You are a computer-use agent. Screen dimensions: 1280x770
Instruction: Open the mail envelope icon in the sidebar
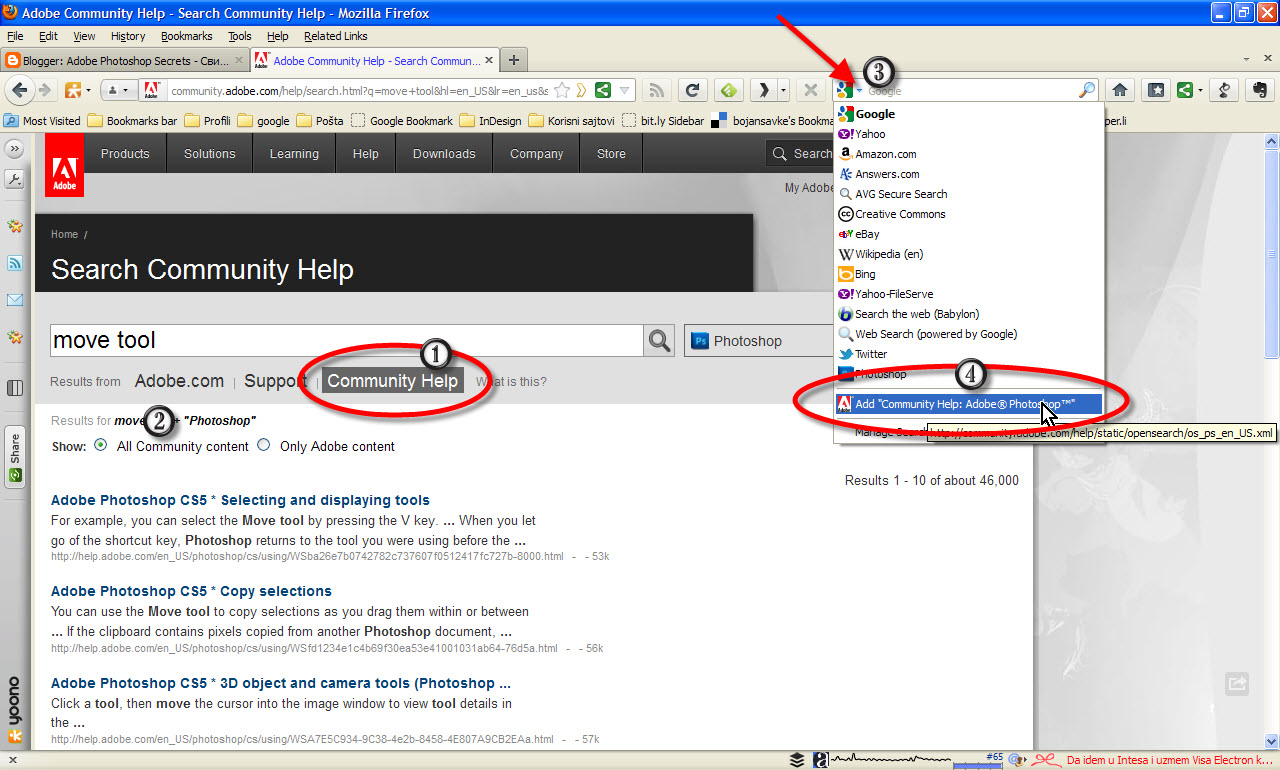click(14, 298)
